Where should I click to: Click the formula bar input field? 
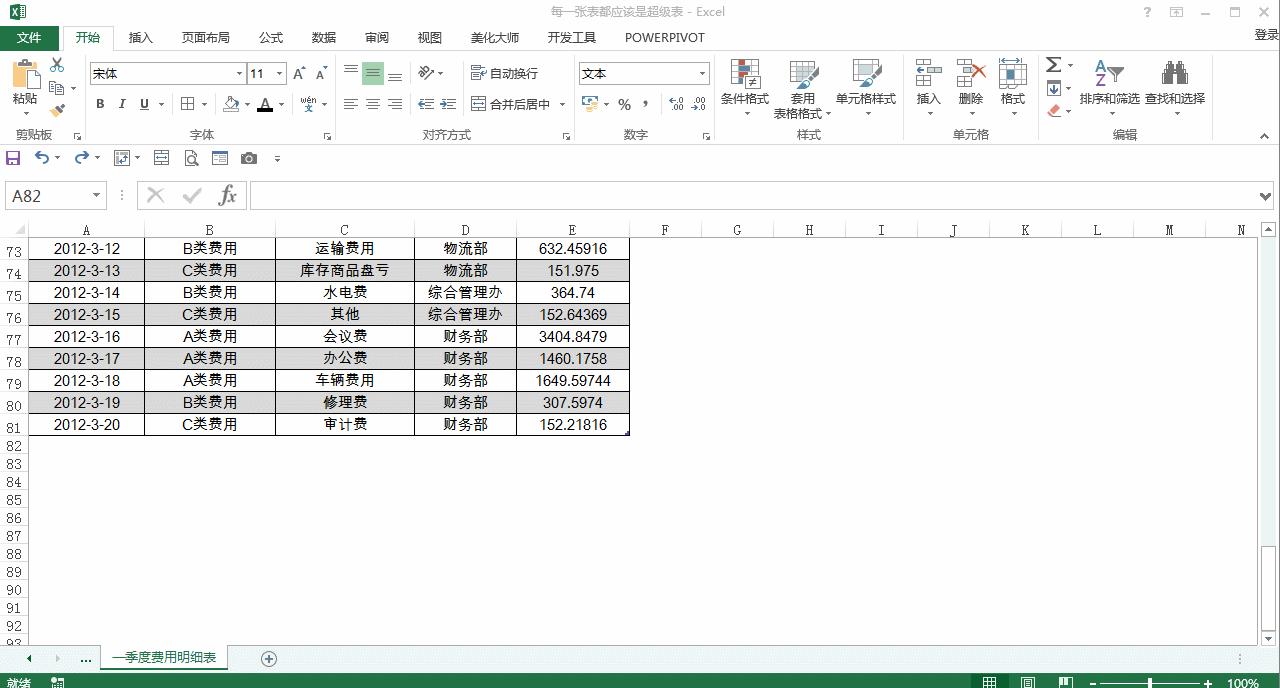click(x=754, y=196)
